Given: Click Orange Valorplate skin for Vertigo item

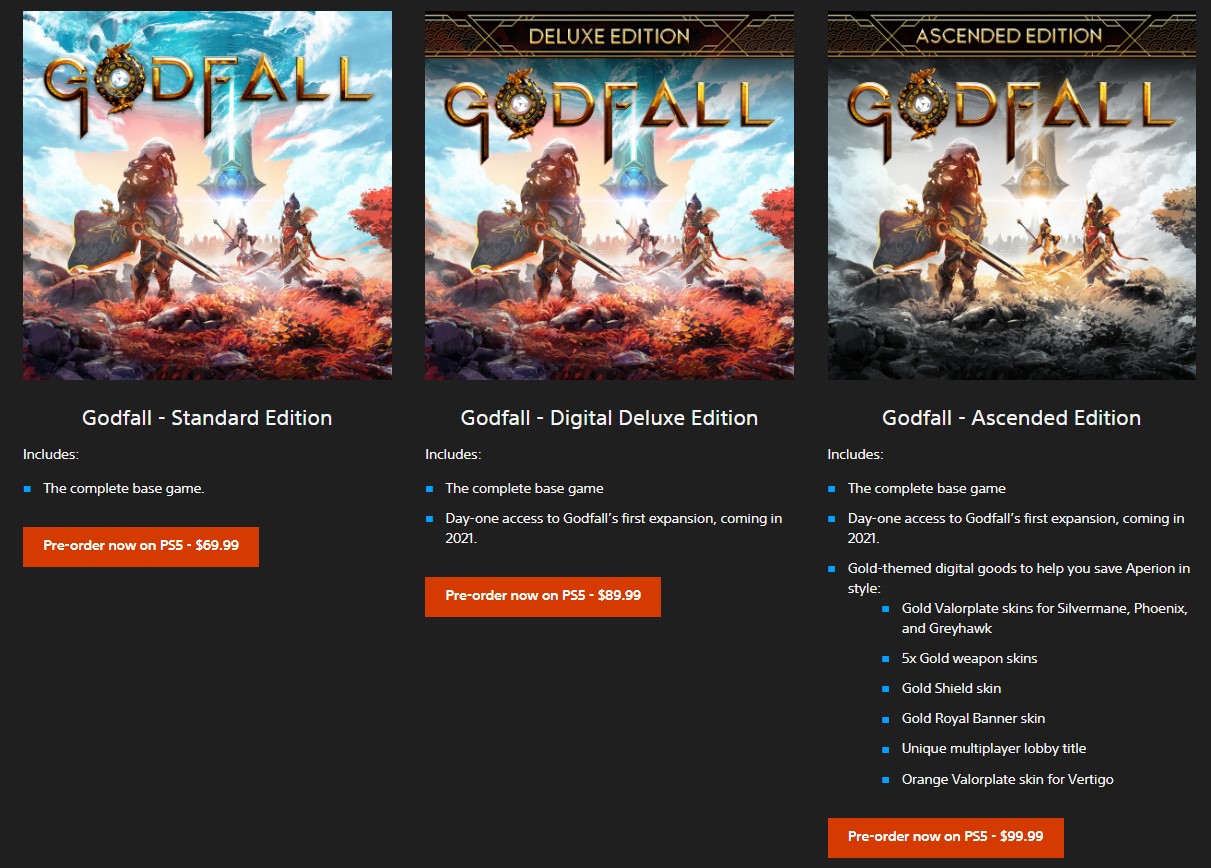Looking at the screenshot, I should [1007, 779].
